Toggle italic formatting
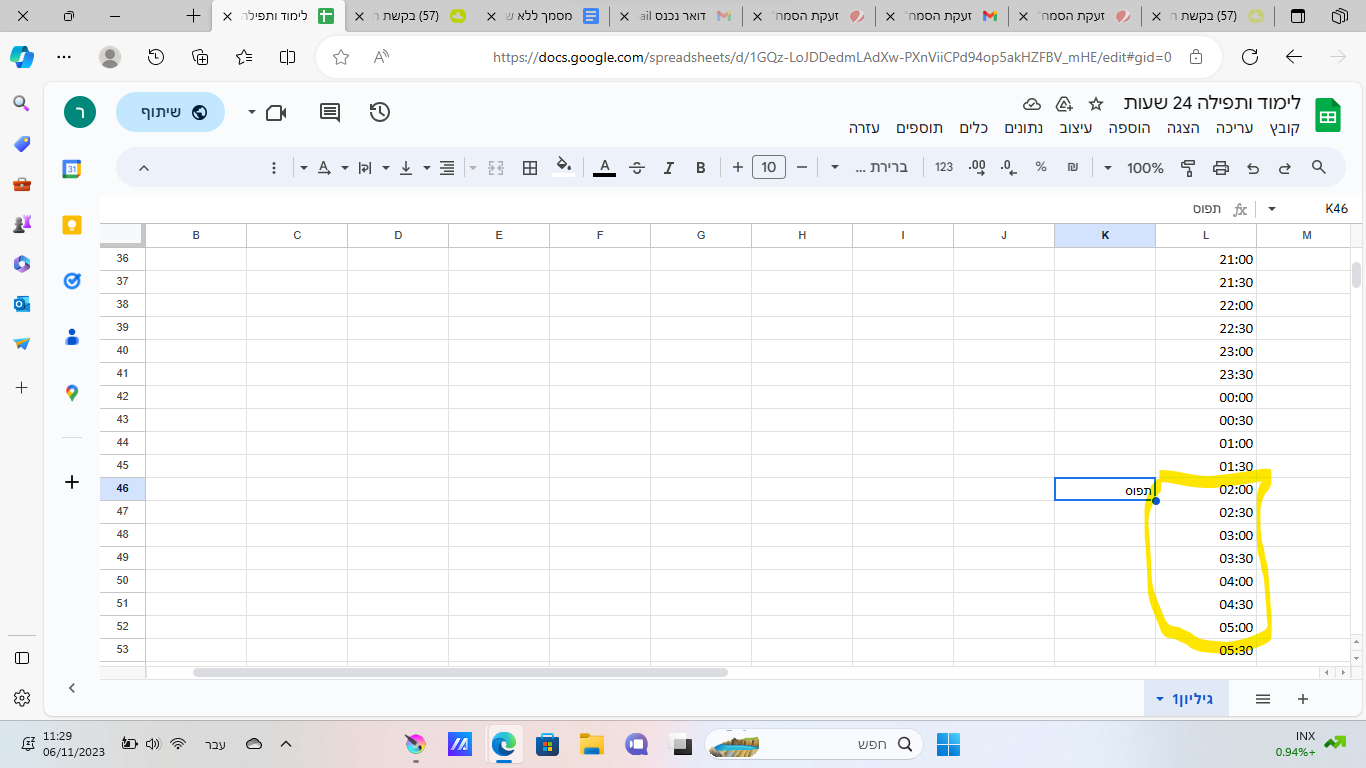Screen dimensions: 1366x768 669,167
